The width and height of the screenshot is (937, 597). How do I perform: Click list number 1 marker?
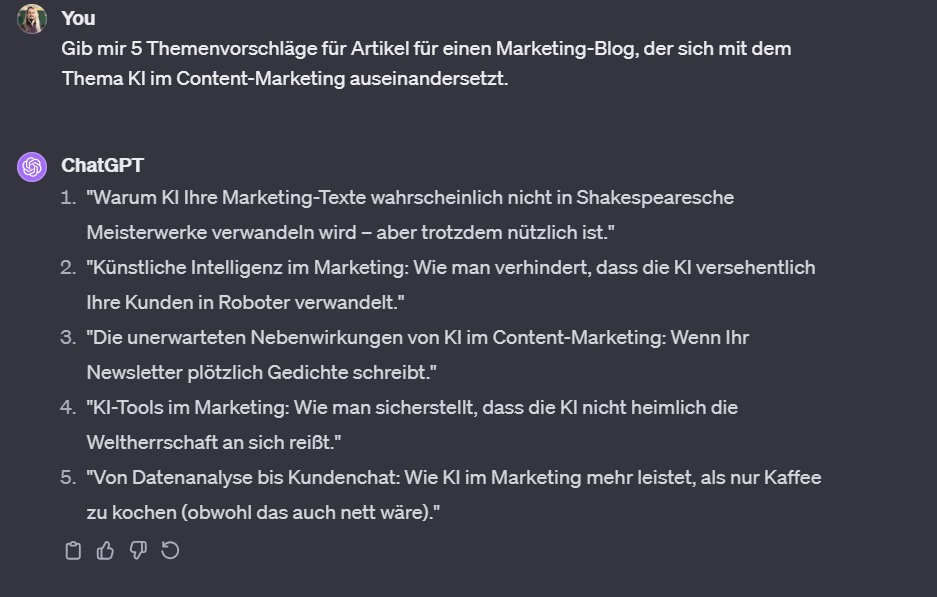[68, 197]
